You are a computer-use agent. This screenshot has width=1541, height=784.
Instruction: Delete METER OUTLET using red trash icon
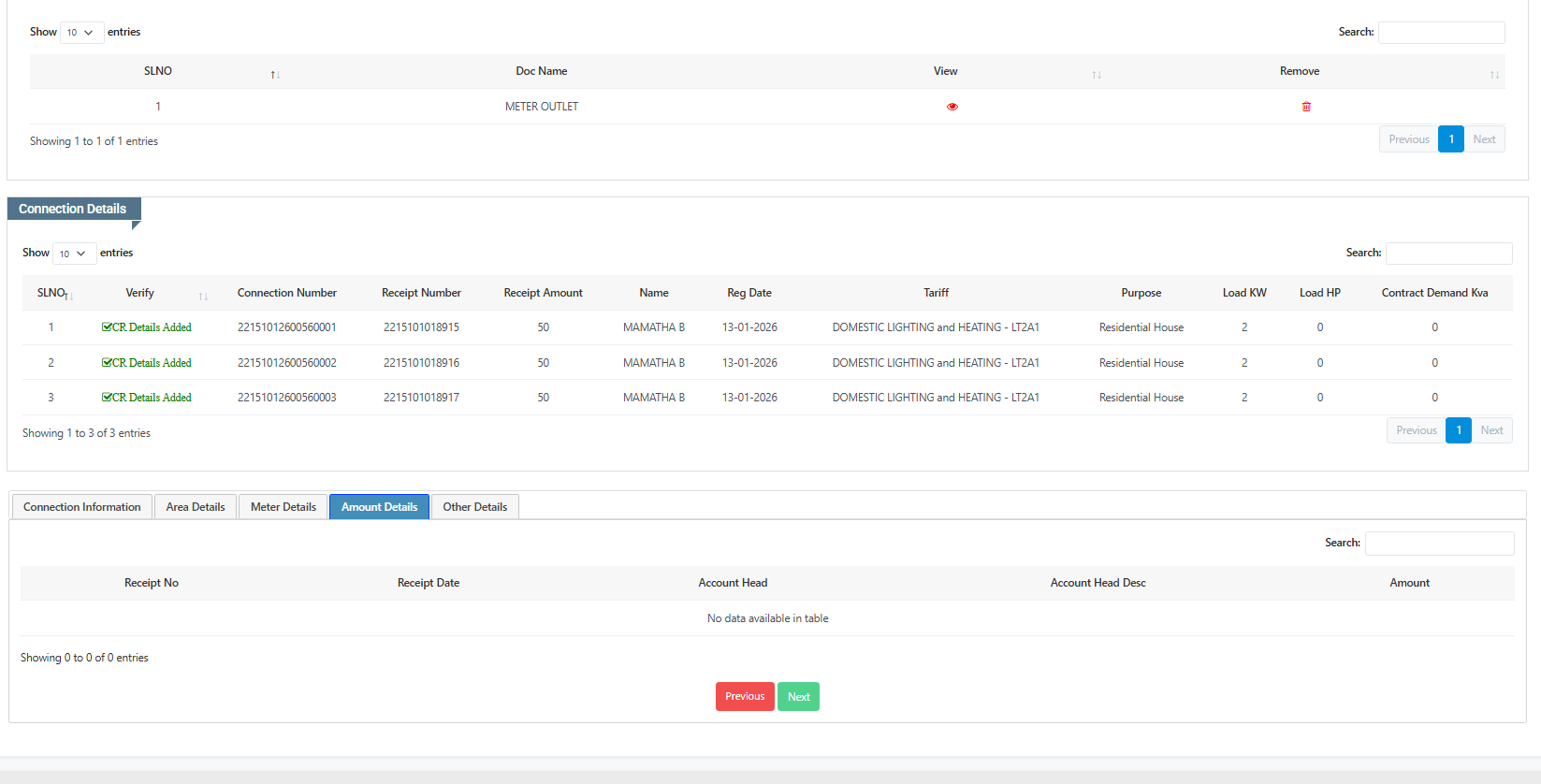coord(1306,107)
